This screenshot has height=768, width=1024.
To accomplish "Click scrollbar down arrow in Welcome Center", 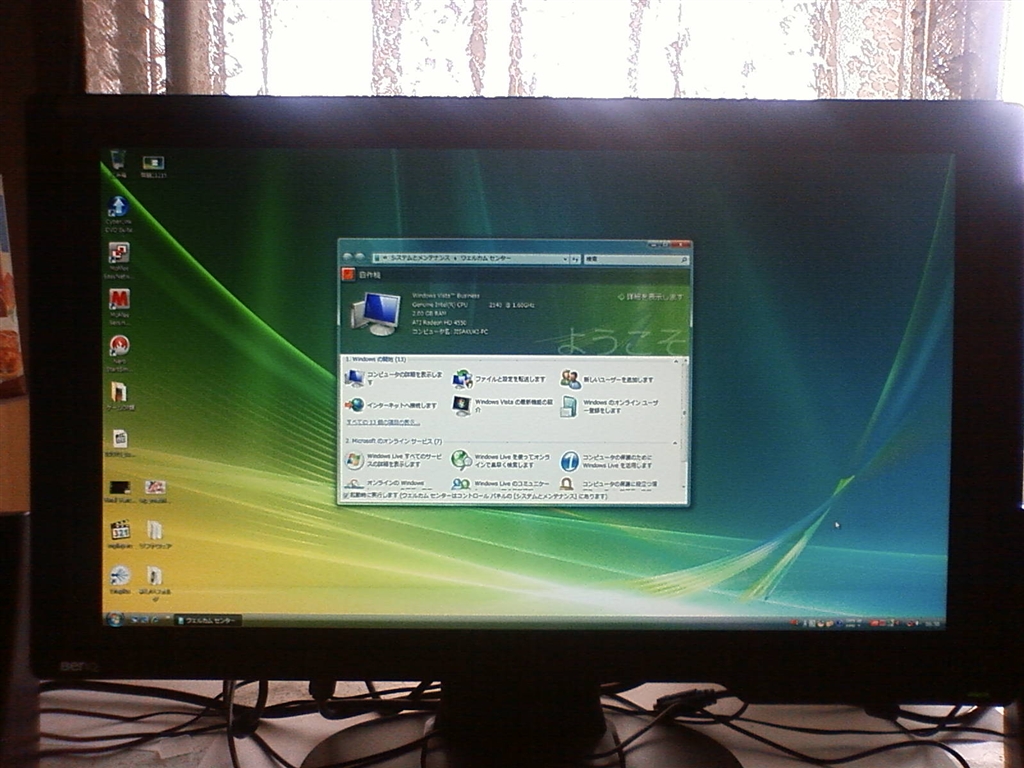I will (684, 487).
